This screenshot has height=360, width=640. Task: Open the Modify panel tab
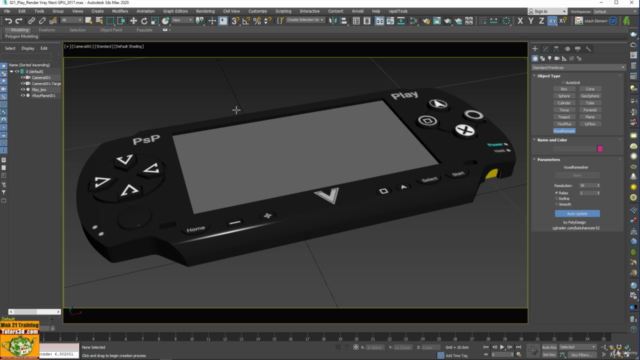click(x=546, y=49)
